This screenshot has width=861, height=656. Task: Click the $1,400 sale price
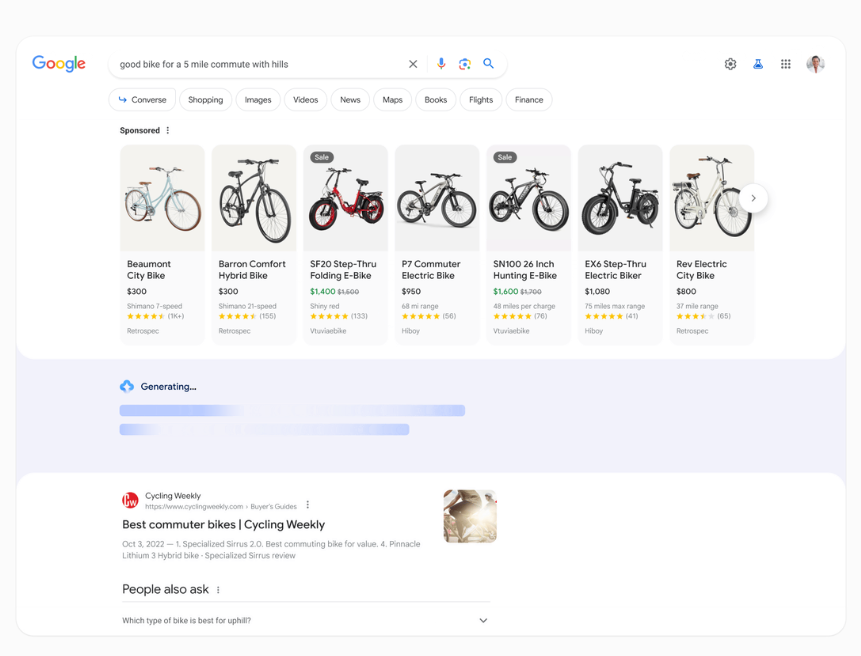coord(322,291)
